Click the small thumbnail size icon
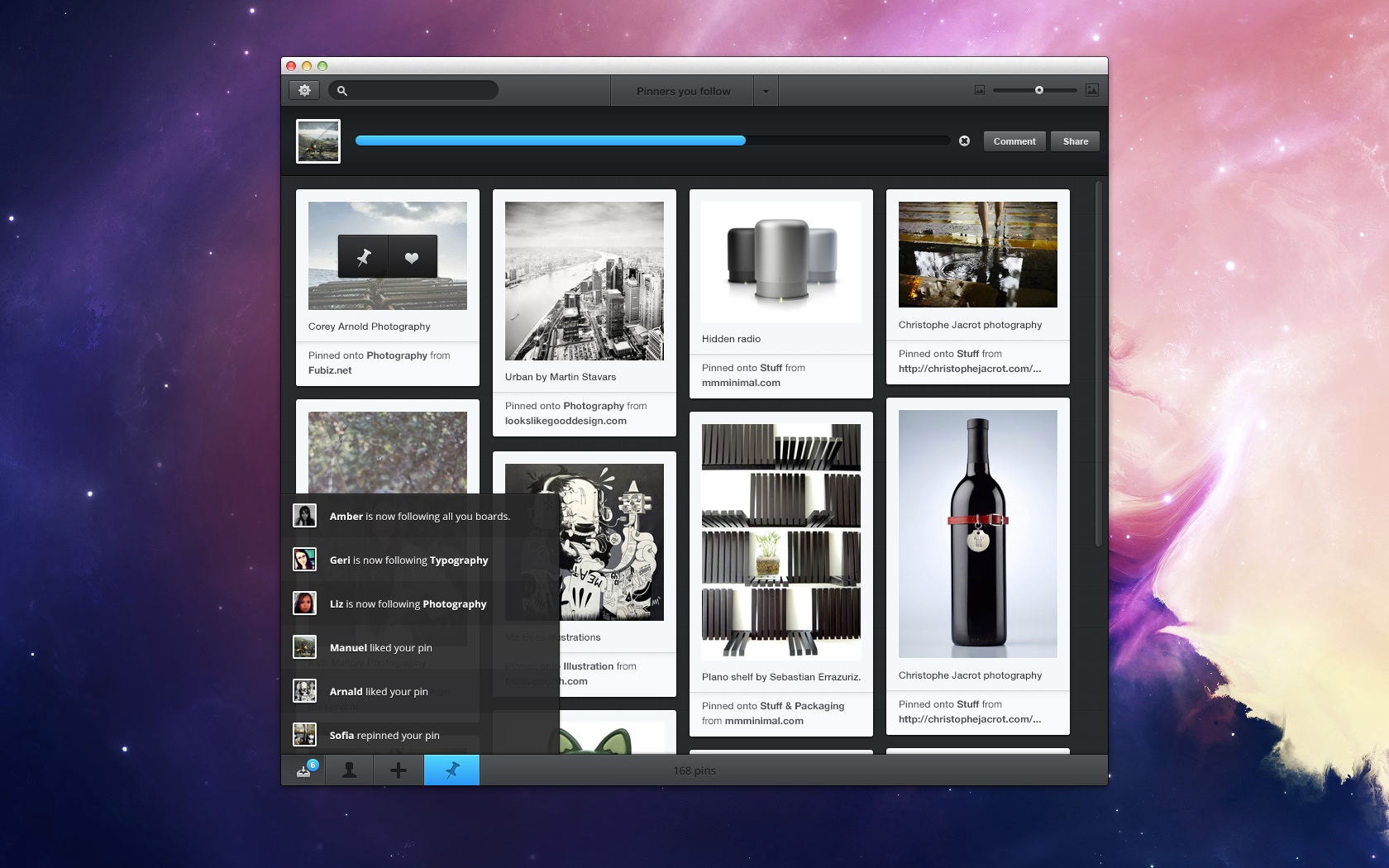Screen dimensions: 1389x868 point(980,91)
